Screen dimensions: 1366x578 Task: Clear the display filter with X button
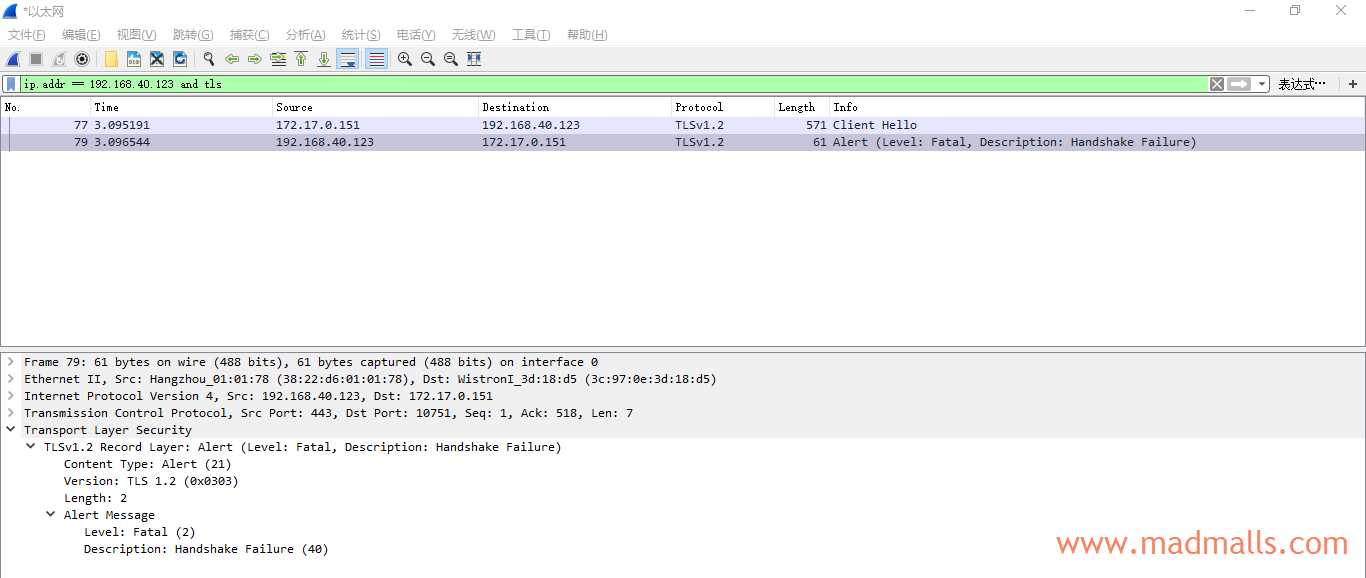(x=1217, y=84)
